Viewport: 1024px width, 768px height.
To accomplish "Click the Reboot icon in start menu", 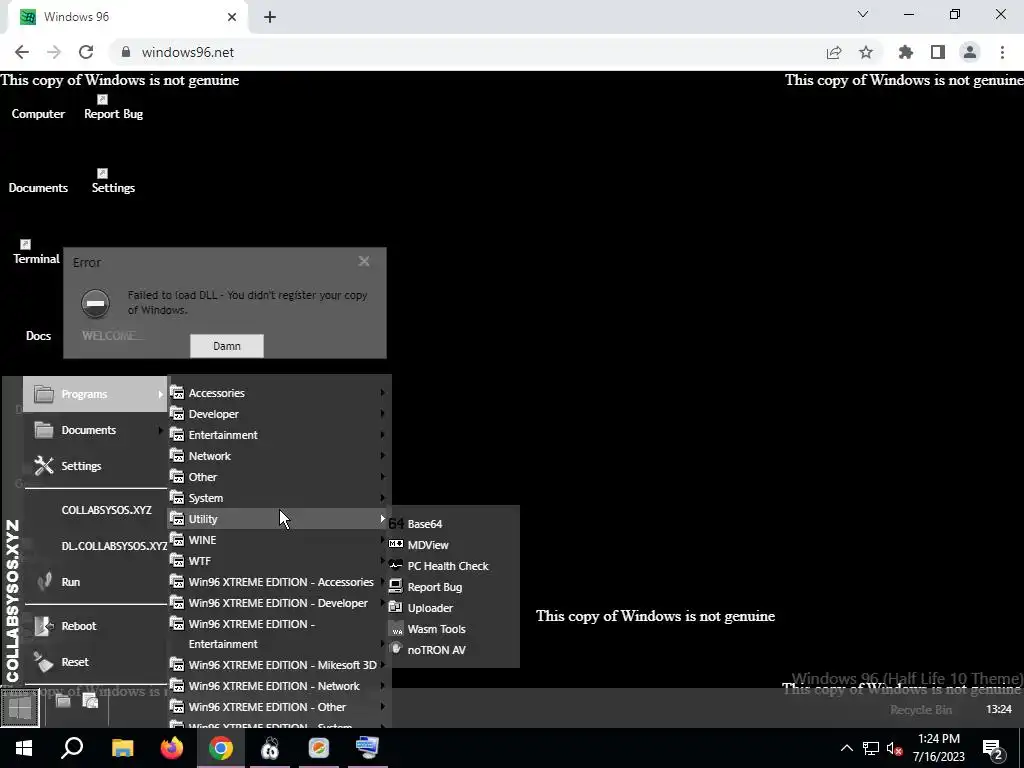I will (44, 626).
